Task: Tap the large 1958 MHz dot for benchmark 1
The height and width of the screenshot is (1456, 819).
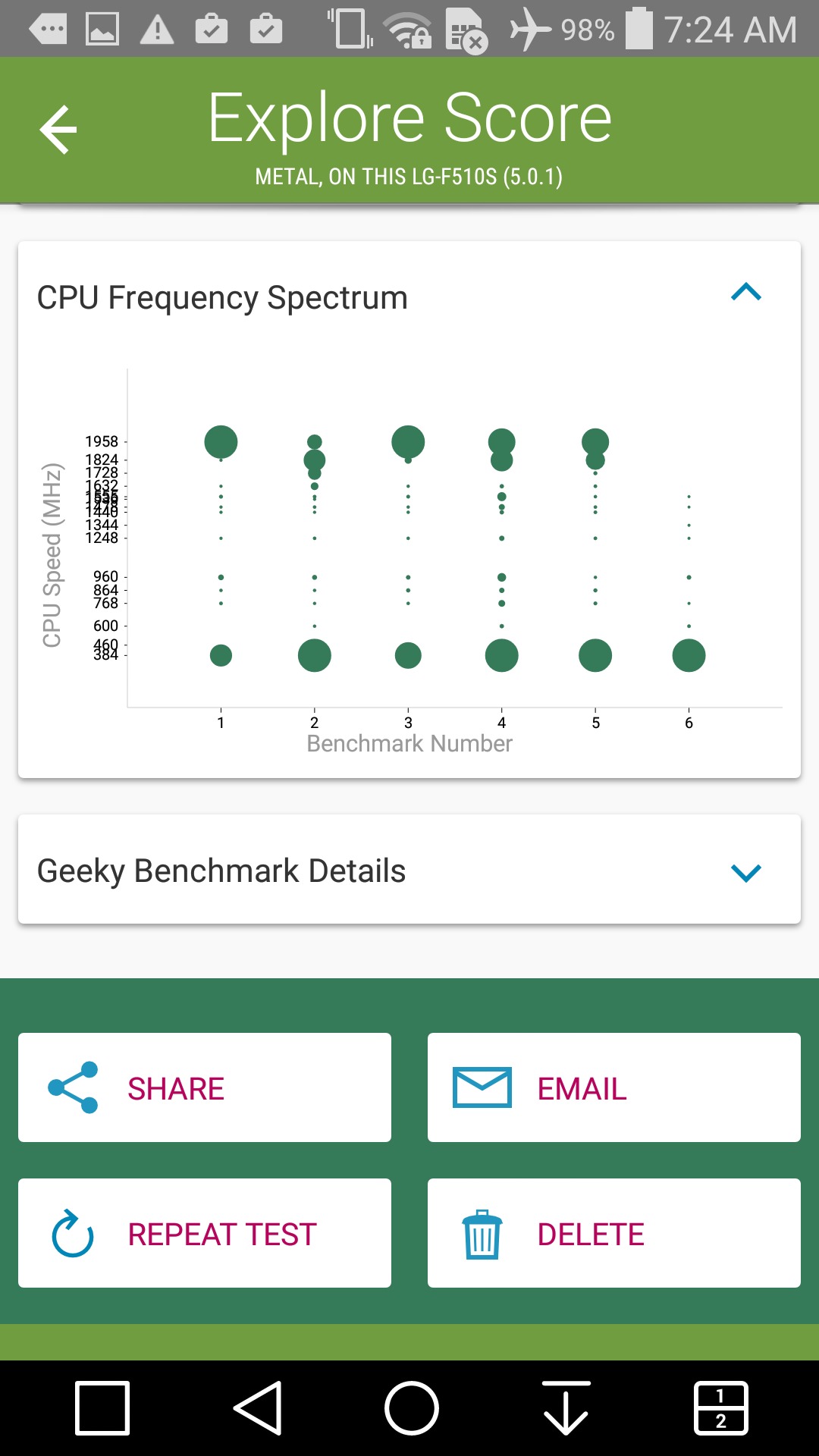Action: point(221,441)
